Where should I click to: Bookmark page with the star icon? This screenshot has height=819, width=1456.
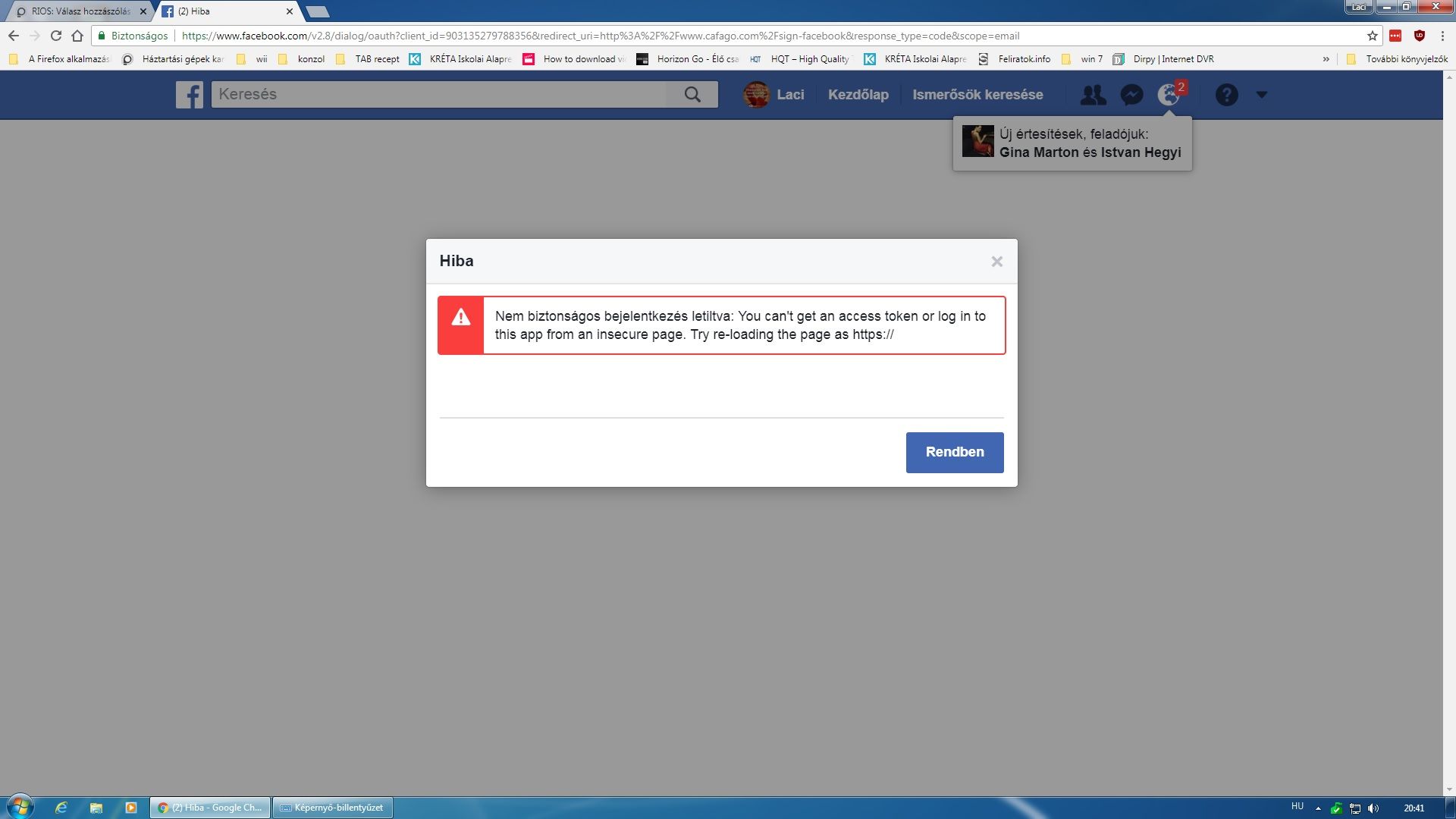(x=1372, y=36)
